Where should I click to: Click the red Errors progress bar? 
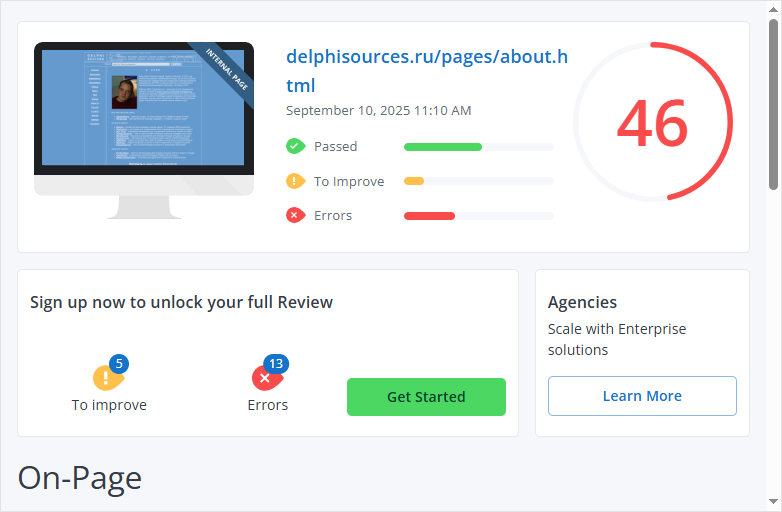pyautogui.click(x=429, y=216)
